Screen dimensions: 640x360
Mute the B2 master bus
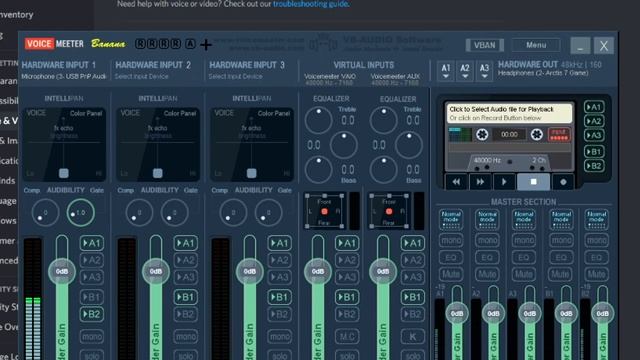[596, 274]
